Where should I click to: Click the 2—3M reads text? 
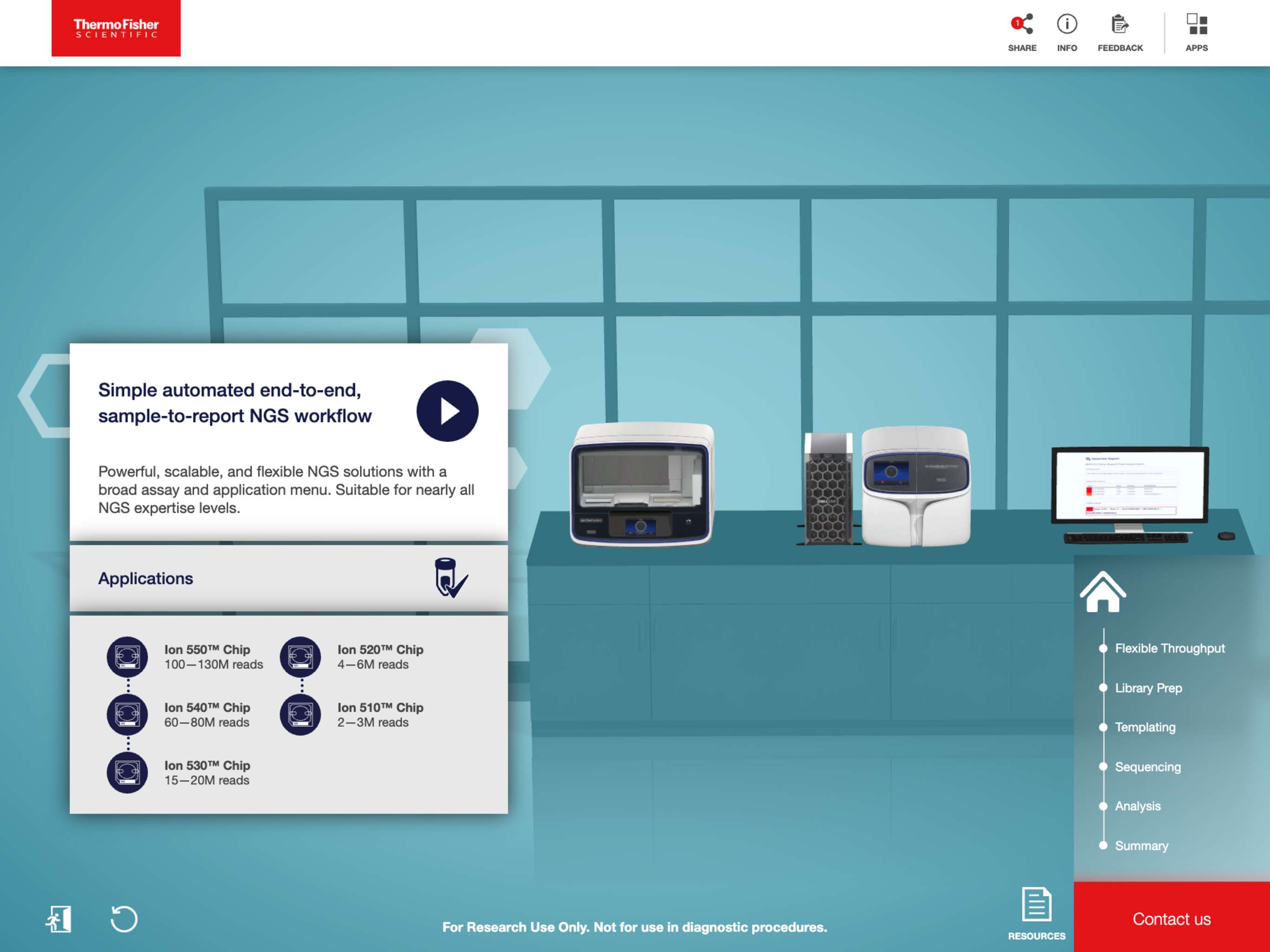[x=373, y=722]
